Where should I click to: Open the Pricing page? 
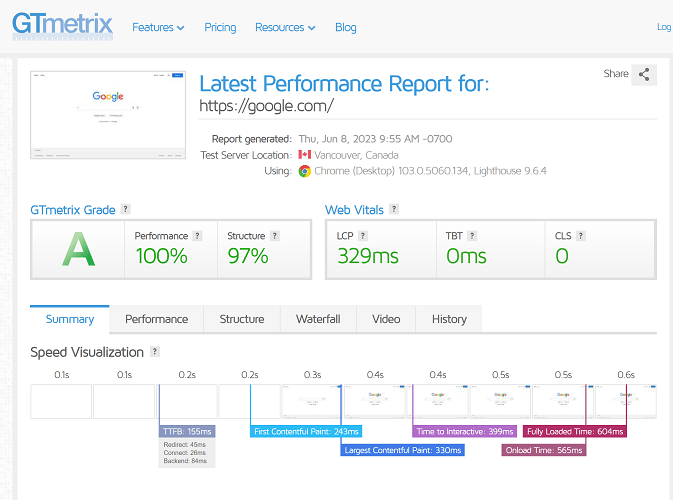(220, 27)
